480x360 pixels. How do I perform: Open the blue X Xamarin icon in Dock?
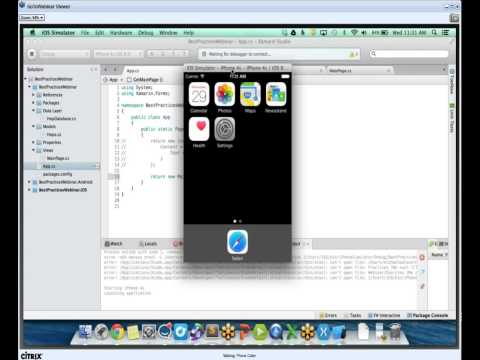[324, 332]
